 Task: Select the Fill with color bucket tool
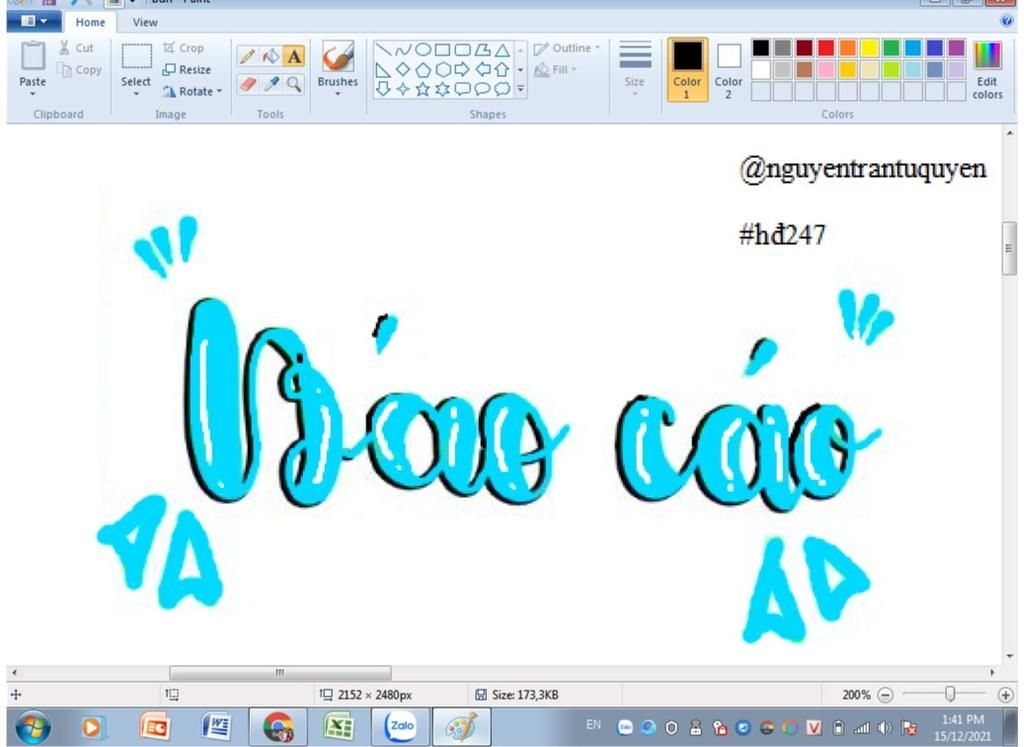pyautogui.click(x=270, y=57)
